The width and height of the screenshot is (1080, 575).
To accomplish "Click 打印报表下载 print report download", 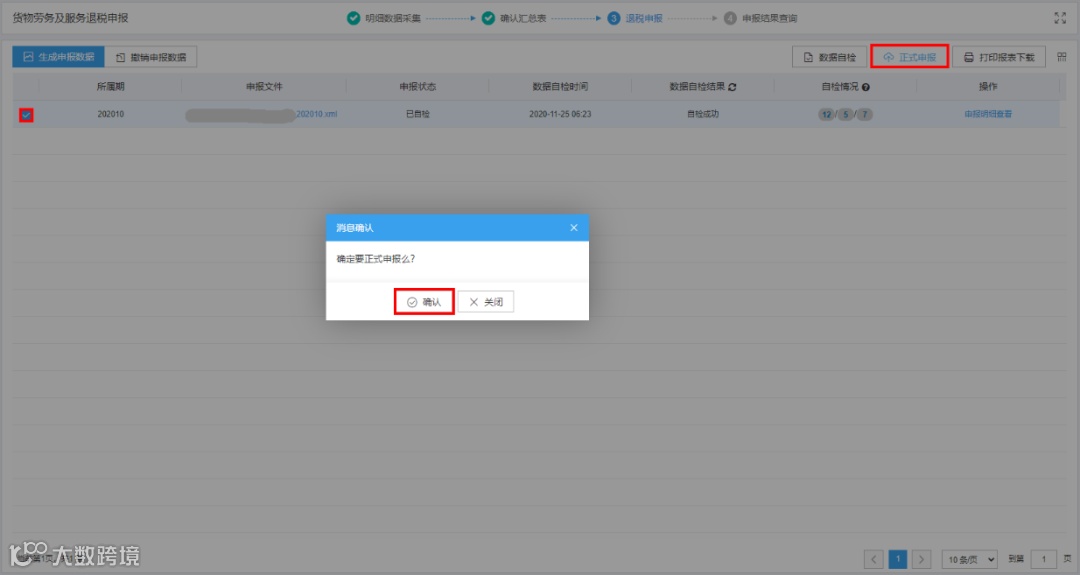I will [999, 57].
